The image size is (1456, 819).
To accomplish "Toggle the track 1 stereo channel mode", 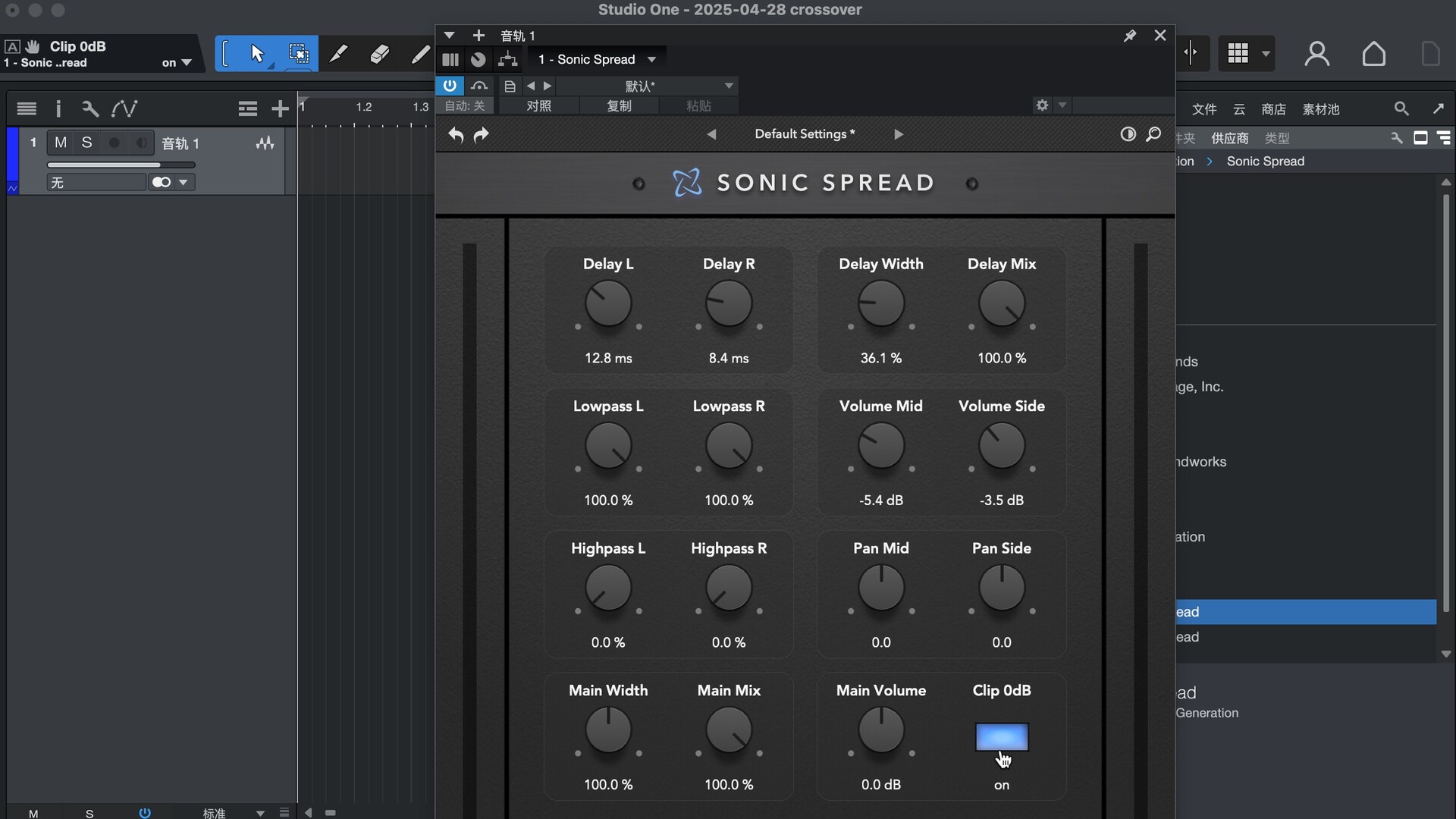I will [x=162, y=182].
